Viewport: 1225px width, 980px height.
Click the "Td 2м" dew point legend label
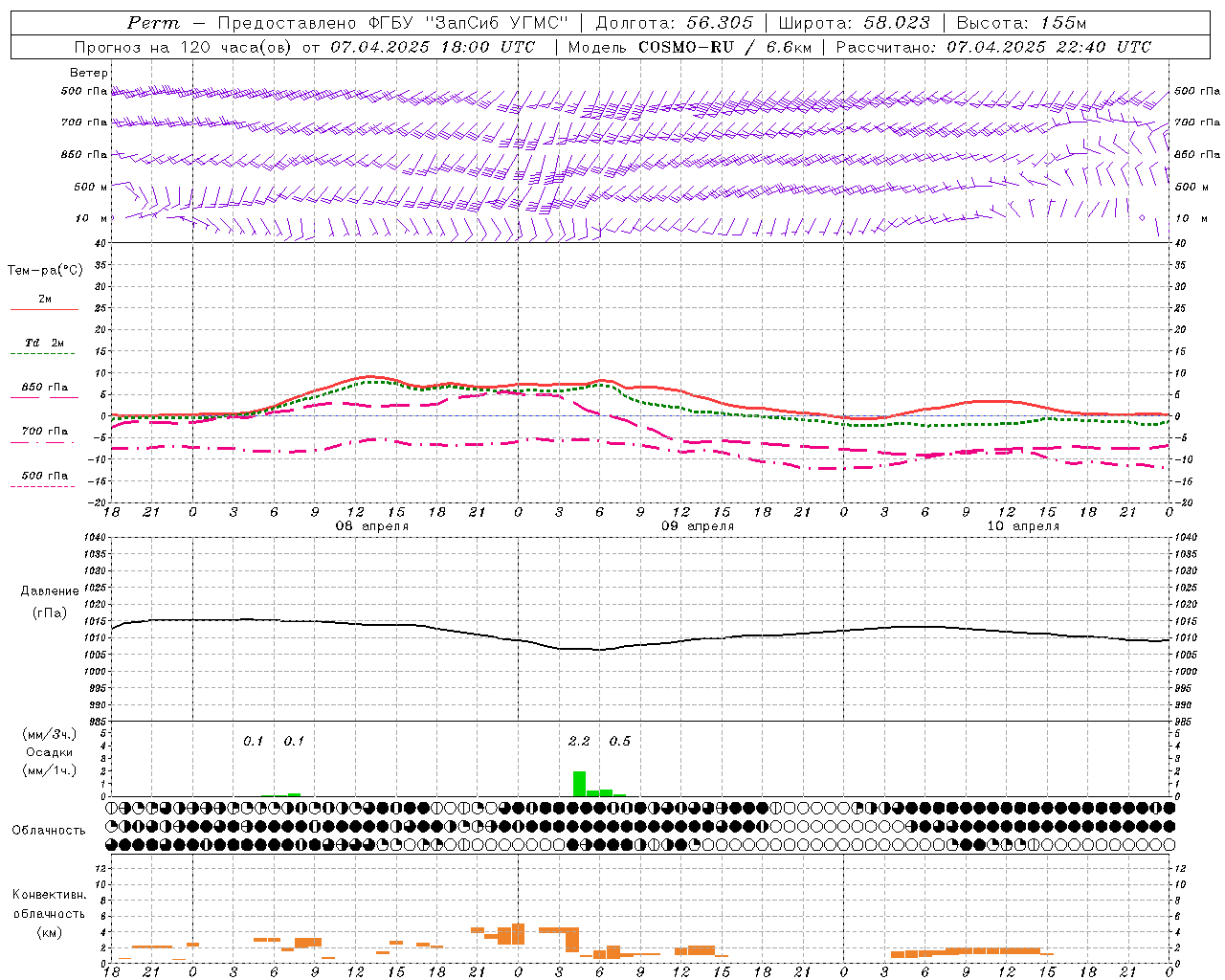tap(45, 343)
